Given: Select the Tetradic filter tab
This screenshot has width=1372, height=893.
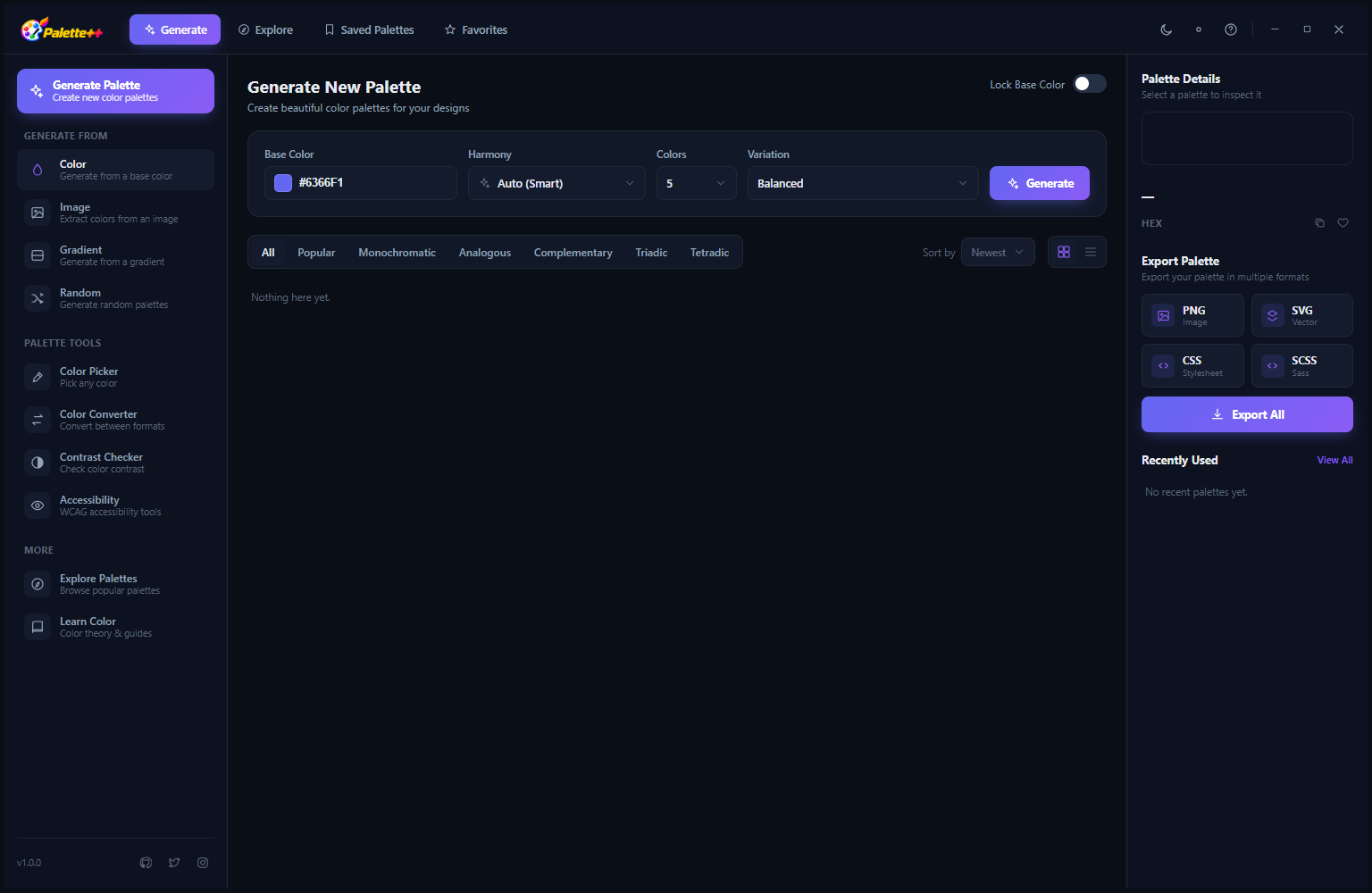Looking at the screenshot, I should coord(709,253).
